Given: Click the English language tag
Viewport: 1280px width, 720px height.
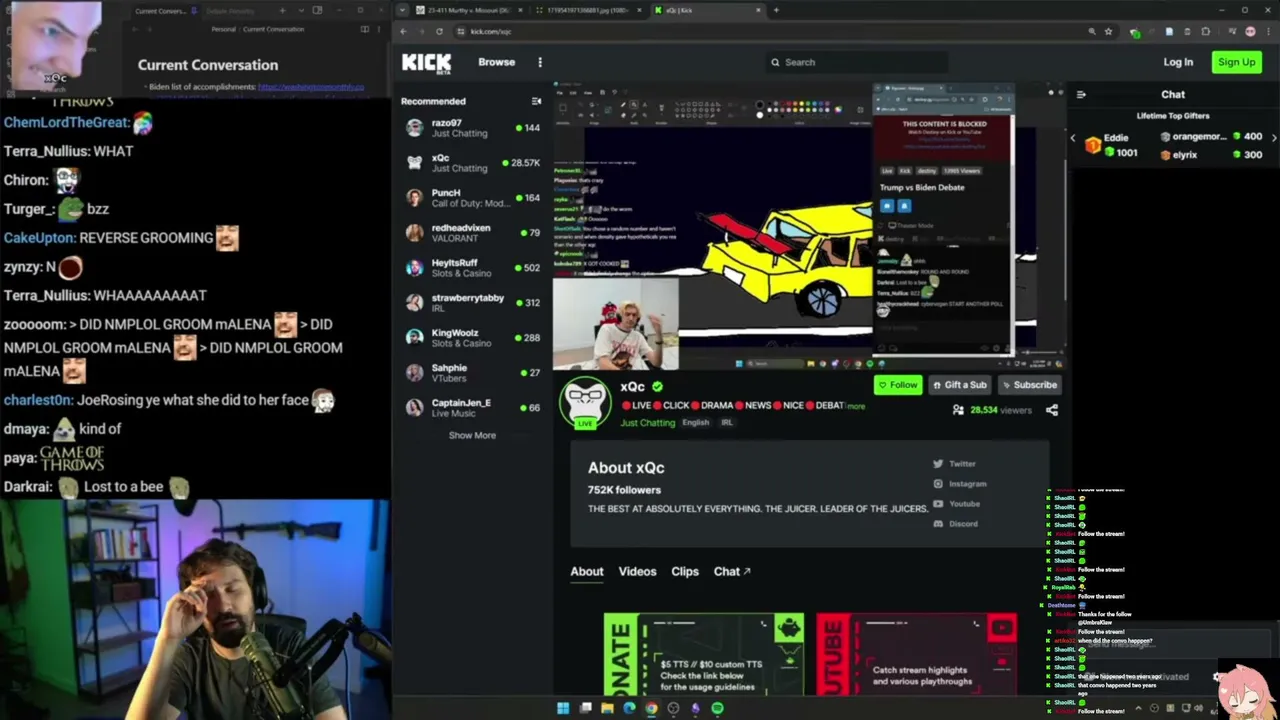Looking at the screenshot, I should 695,423.
